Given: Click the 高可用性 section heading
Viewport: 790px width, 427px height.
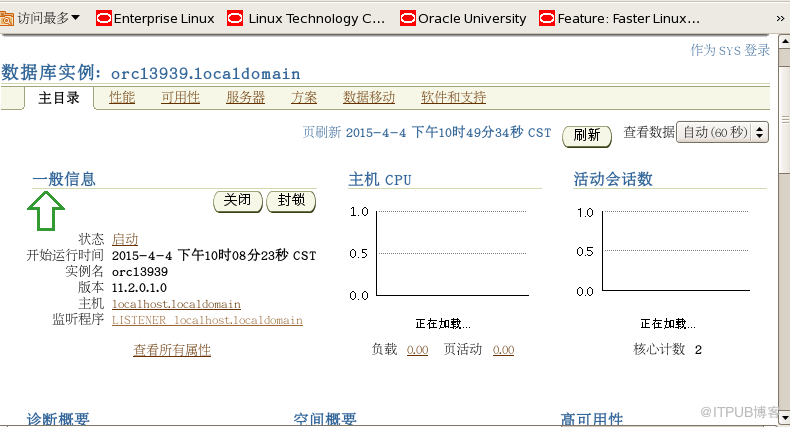Looking at the screenshot, I should (592, 419).
